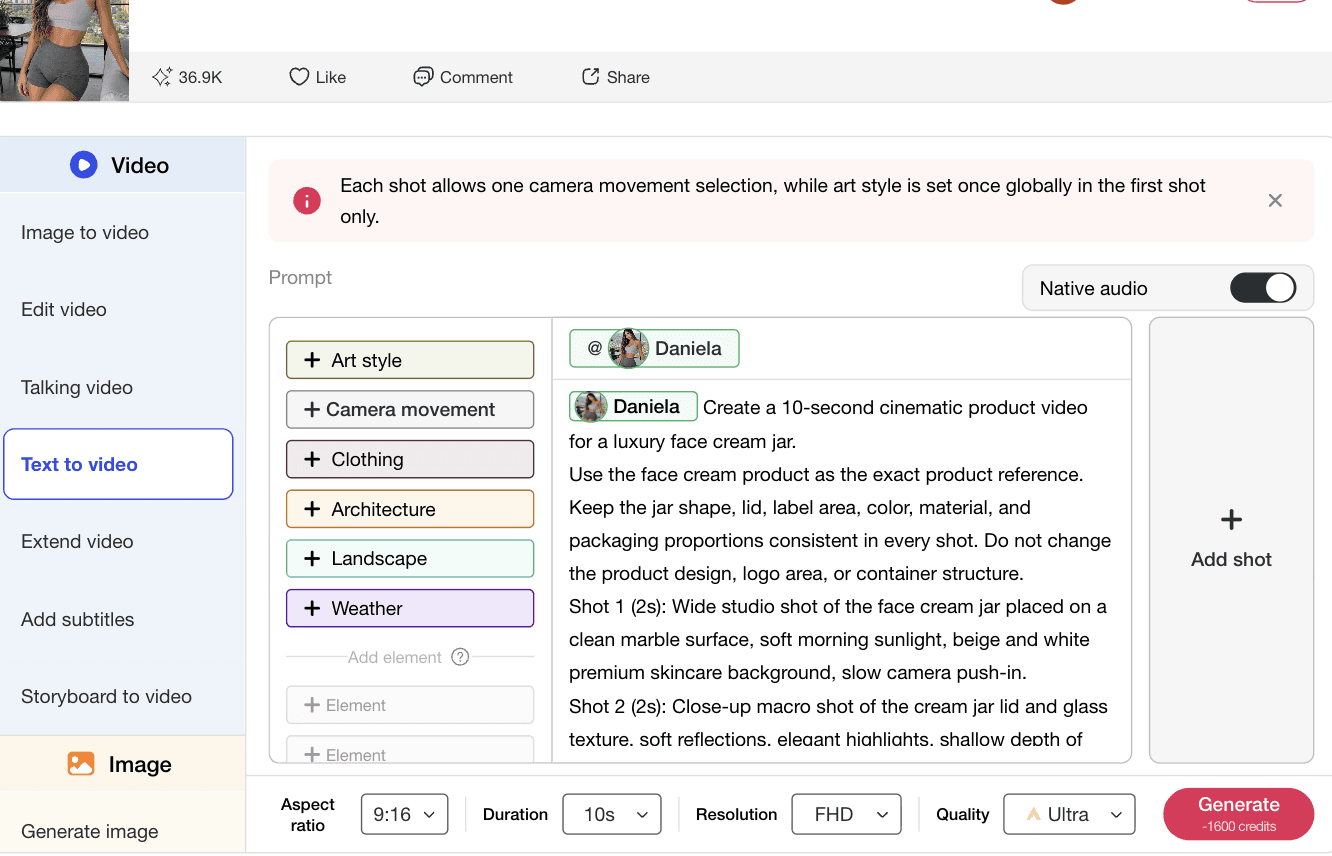
Task: Click the Image section header
Action: coord(122,764)
